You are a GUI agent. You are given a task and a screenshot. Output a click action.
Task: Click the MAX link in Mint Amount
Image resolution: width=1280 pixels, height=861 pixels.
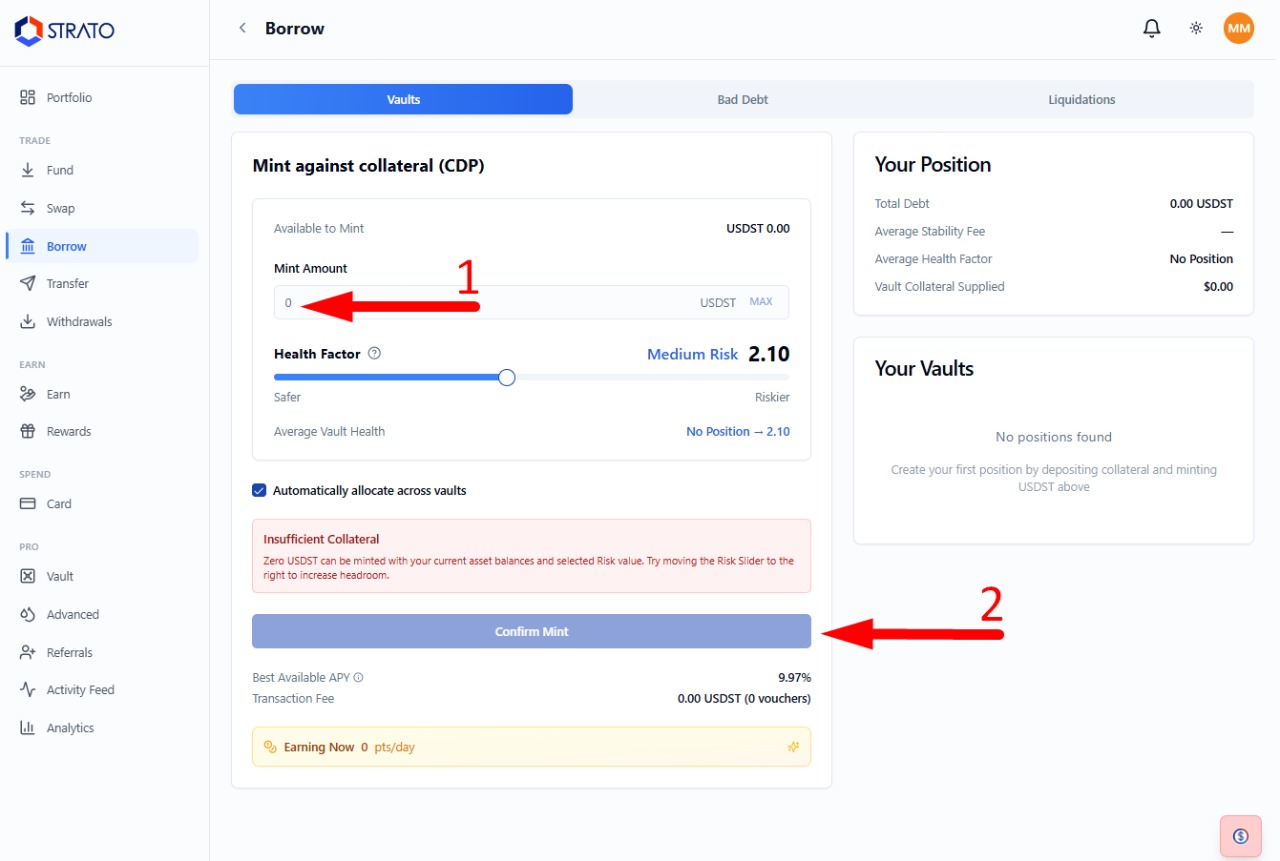(761, 302)
